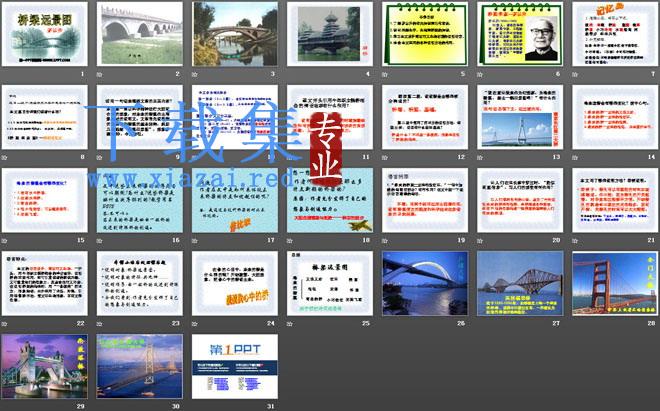
Task: Click animation star icon under slide 14
Action: point(575,157)
